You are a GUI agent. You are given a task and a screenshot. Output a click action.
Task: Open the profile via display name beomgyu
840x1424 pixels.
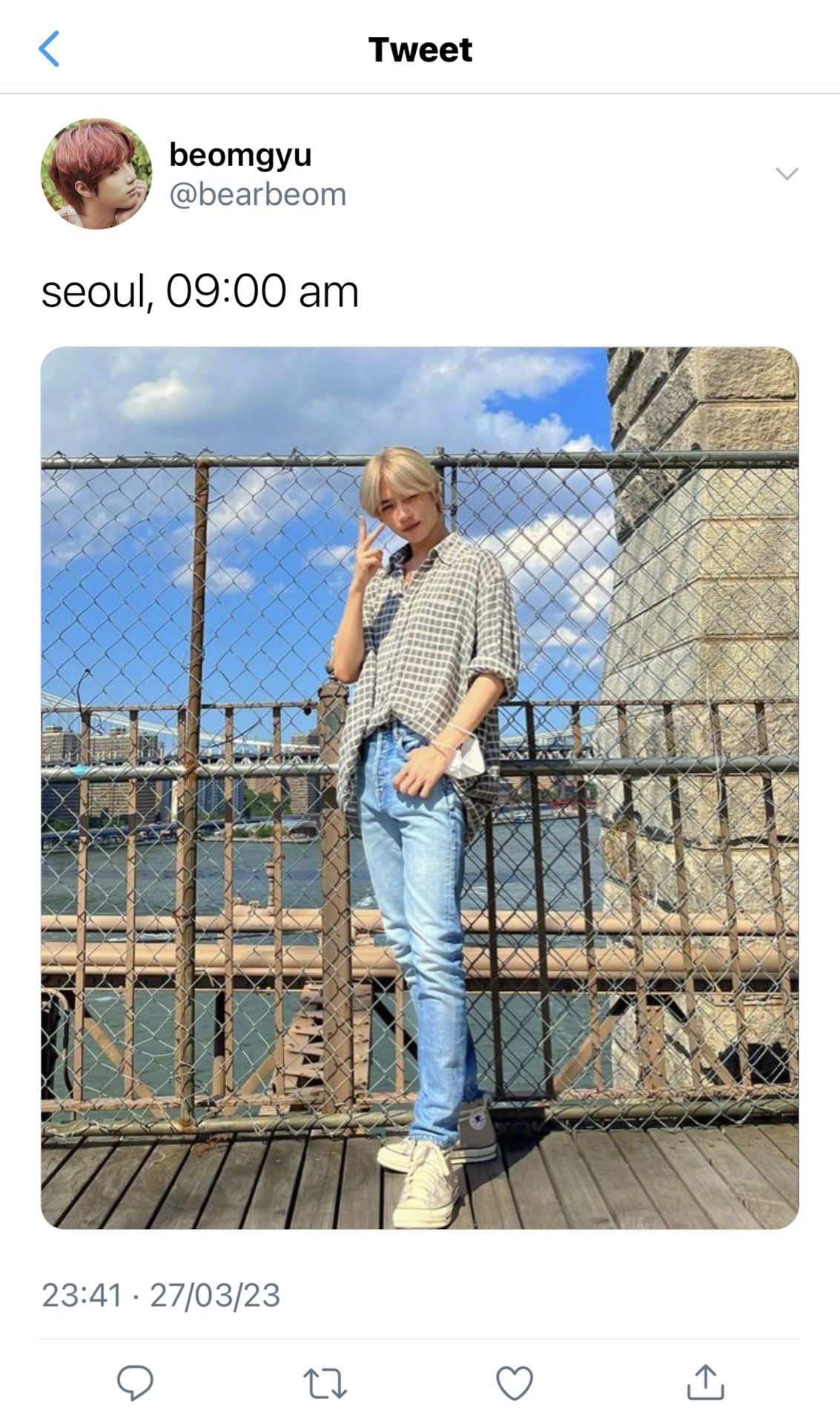(x=240, y=155)
